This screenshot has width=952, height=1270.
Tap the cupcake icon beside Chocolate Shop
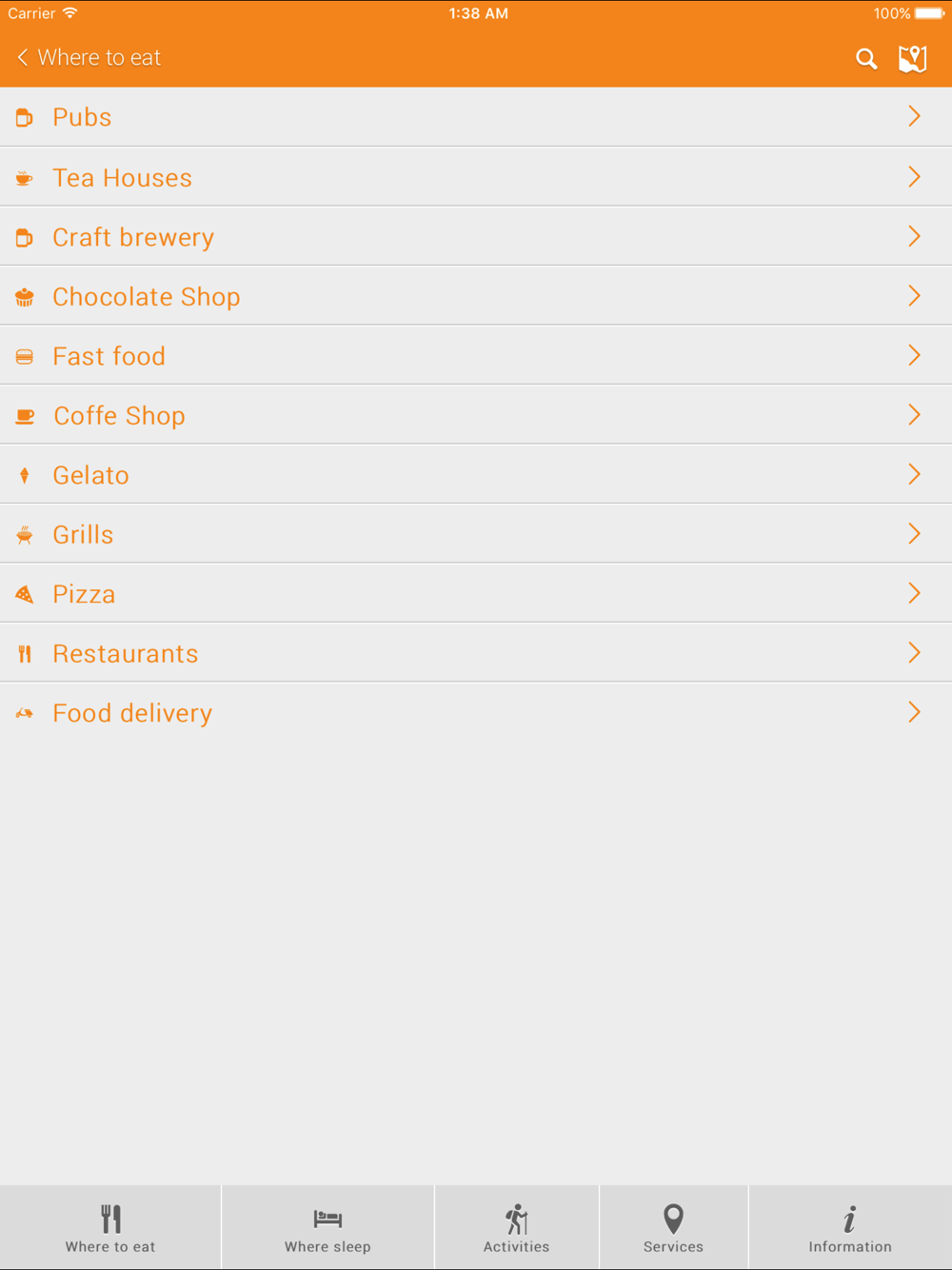point(25,297)
